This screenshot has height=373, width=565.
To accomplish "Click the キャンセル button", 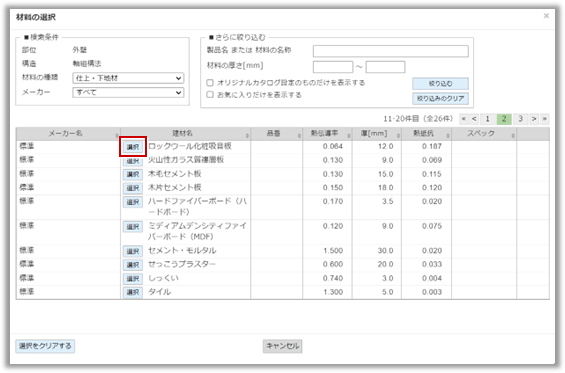I will coord(282,346).
